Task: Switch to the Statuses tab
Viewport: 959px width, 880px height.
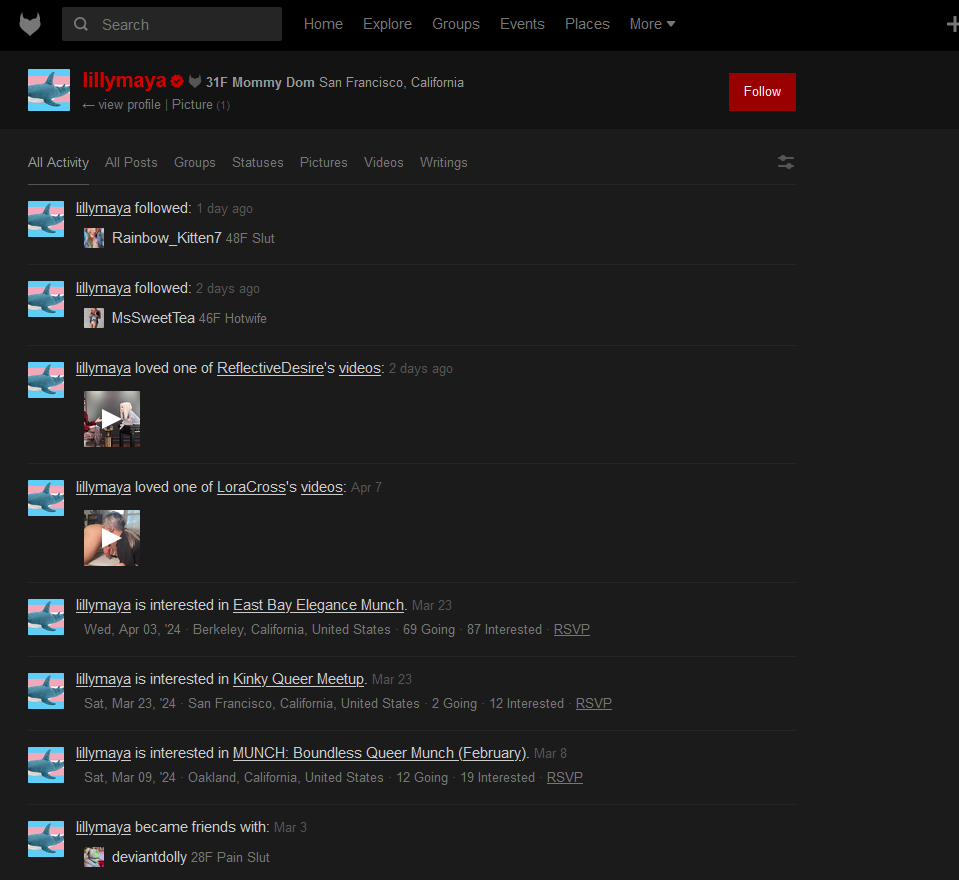Action: tap(257, 163)
